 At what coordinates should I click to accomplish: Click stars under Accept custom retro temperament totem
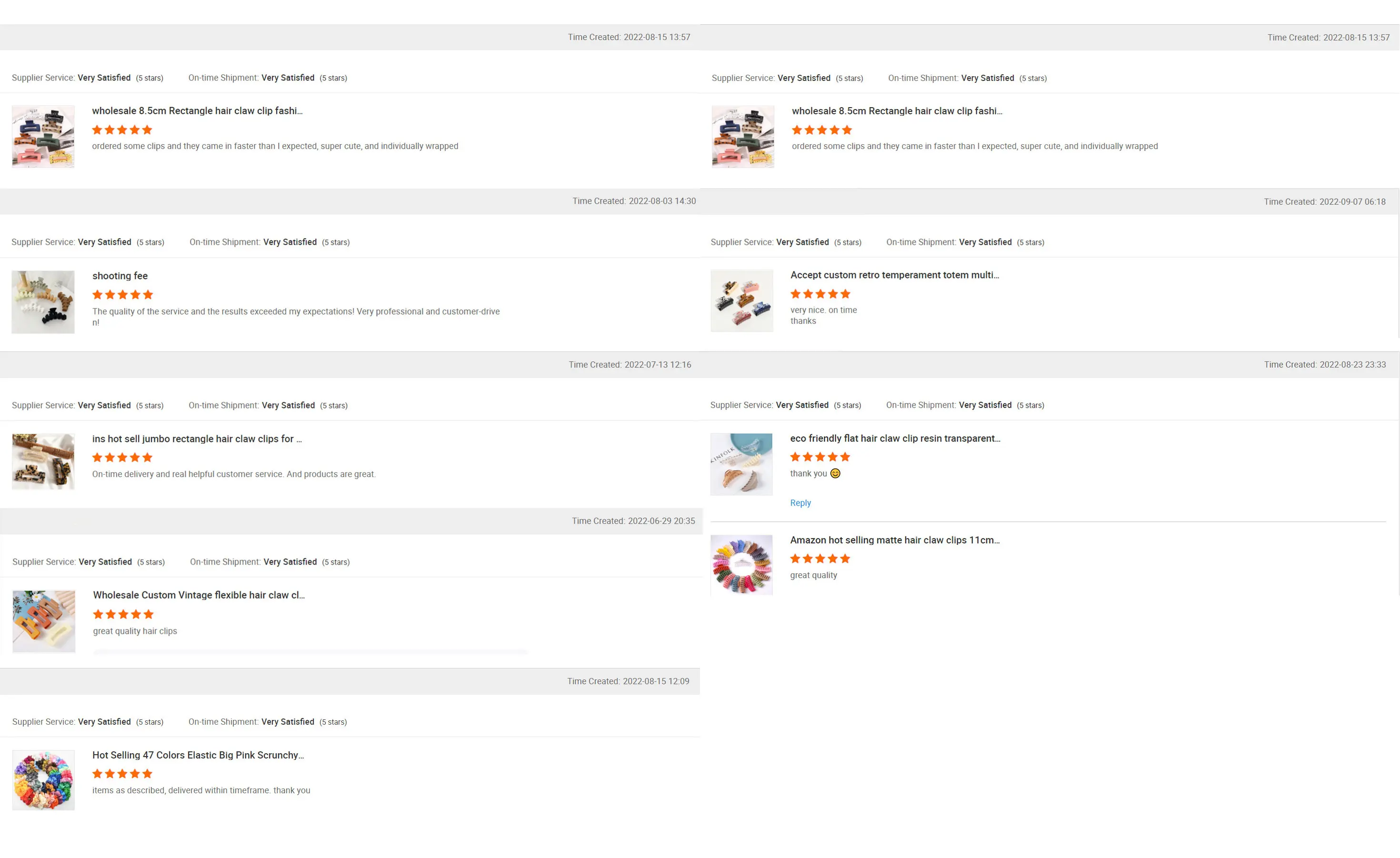pos(820,294)
